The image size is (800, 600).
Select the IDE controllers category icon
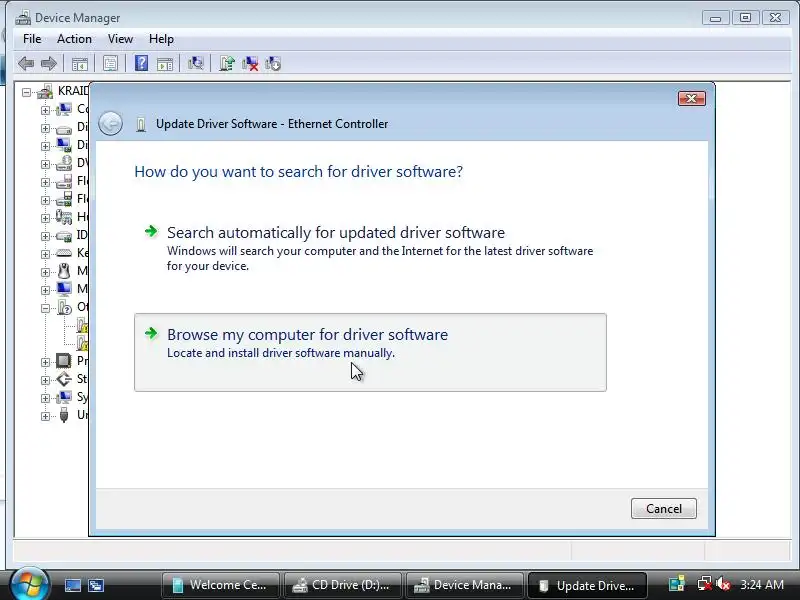click(x=64, y=236)
